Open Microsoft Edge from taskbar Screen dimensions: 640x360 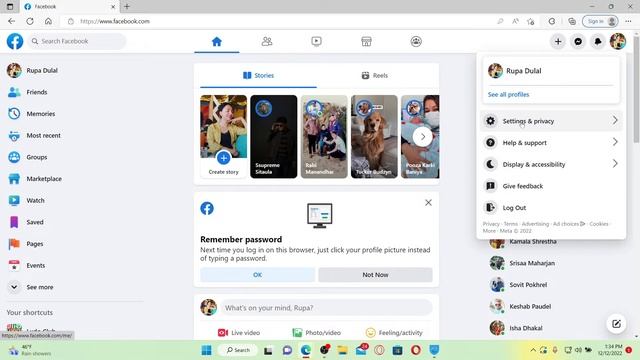306,350
